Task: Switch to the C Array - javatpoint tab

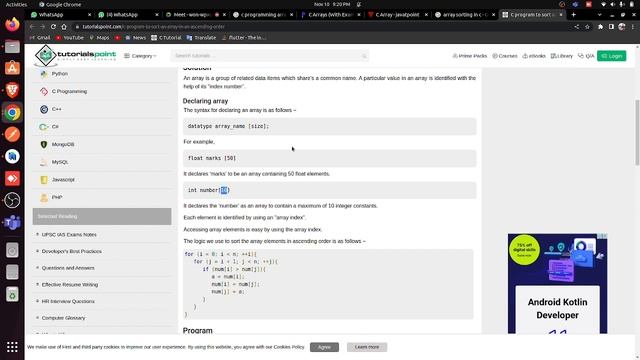Action: (397, 15)
